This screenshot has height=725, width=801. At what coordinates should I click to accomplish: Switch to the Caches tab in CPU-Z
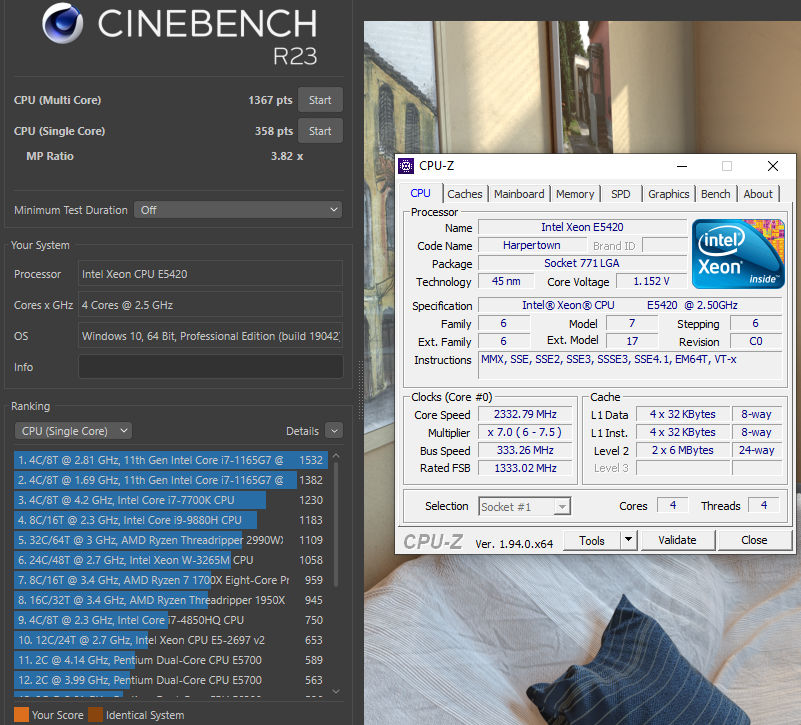coord(464,194)
